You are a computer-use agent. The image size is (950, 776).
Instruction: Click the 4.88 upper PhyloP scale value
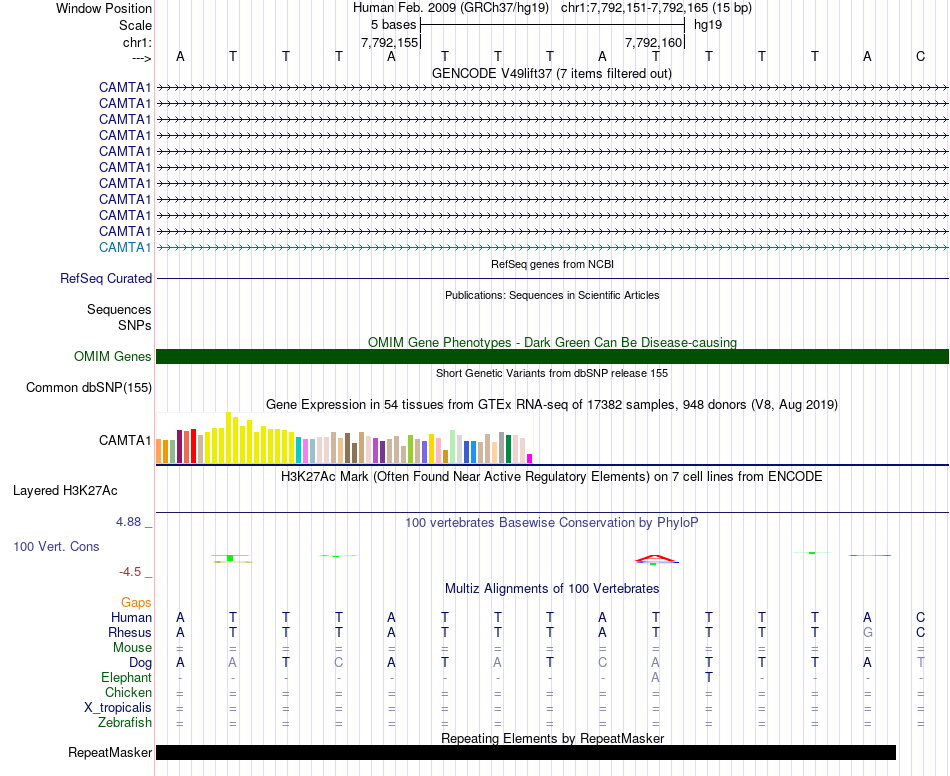tap(128, 522)
